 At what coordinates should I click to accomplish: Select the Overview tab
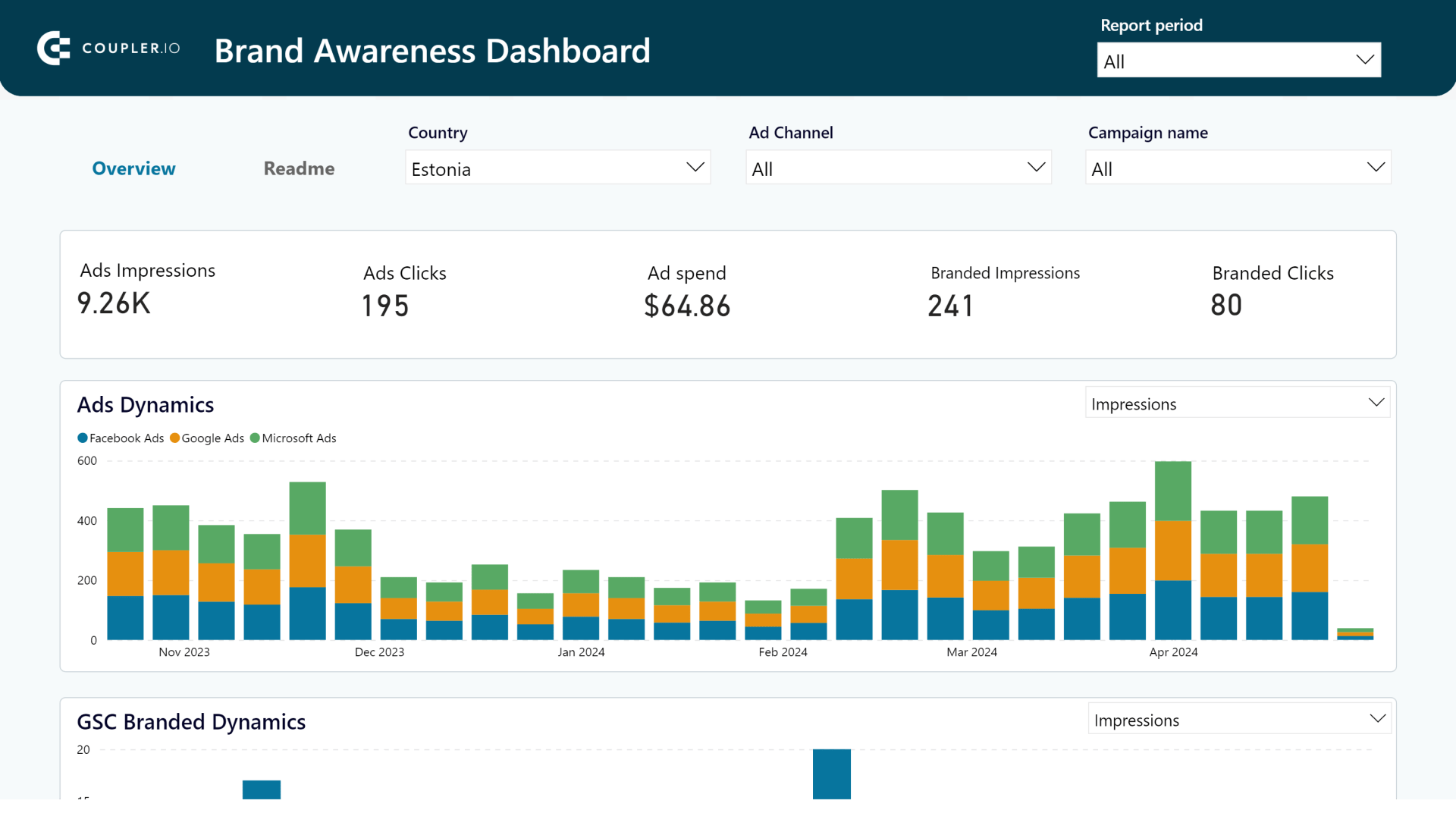[x=133, y=168]
